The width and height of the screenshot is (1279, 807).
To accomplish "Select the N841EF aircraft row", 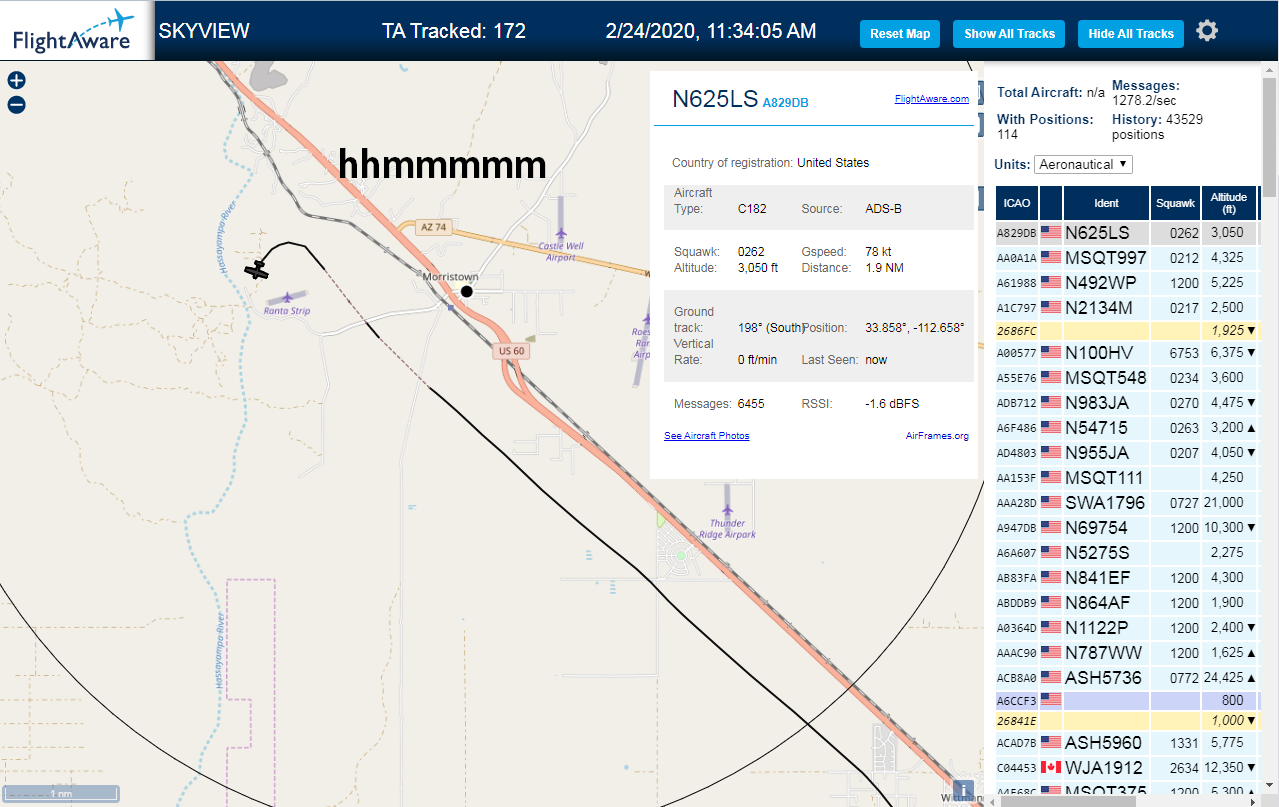I will [x=1127, y=578].
